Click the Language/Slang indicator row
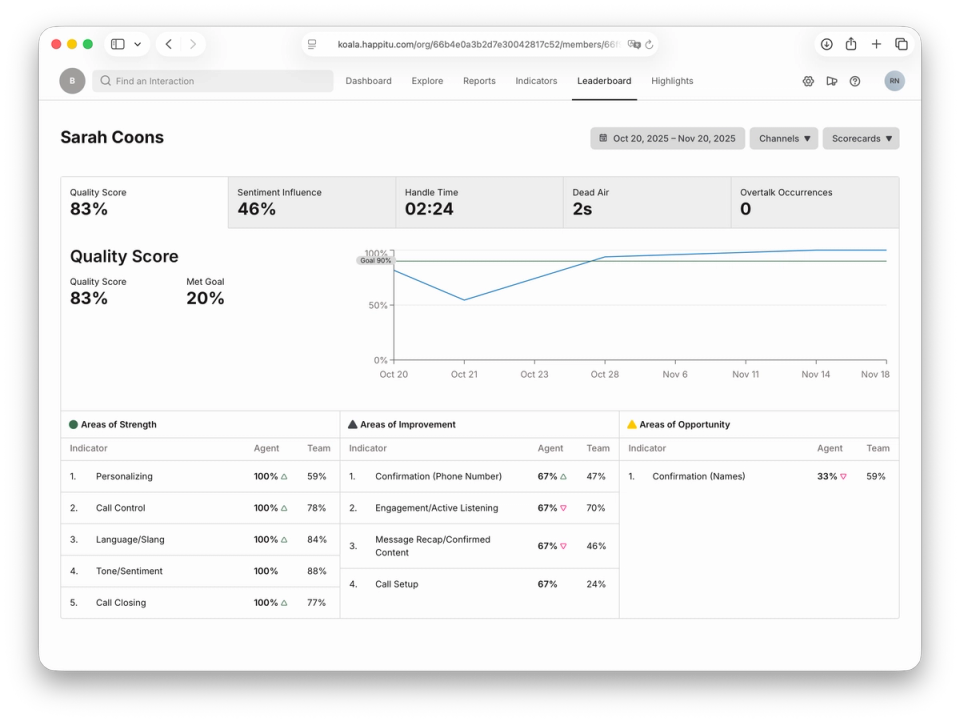Image resolution: width=960 pixels, height=722 pixels. pos(200,540)
